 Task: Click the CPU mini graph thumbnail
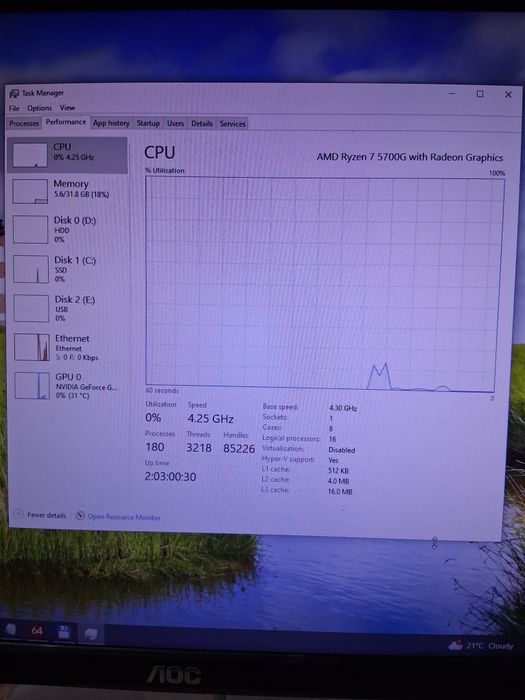(30, 155)
